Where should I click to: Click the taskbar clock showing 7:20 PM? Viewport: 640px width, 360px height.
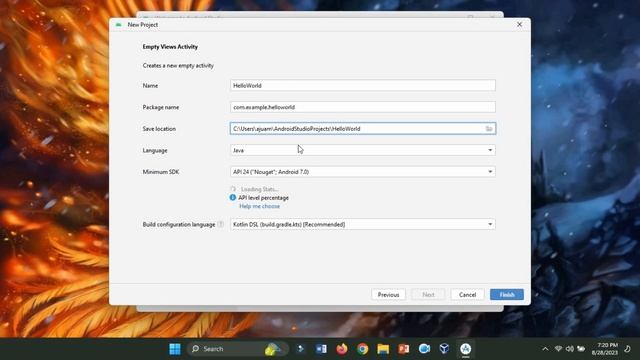point(605,349)
